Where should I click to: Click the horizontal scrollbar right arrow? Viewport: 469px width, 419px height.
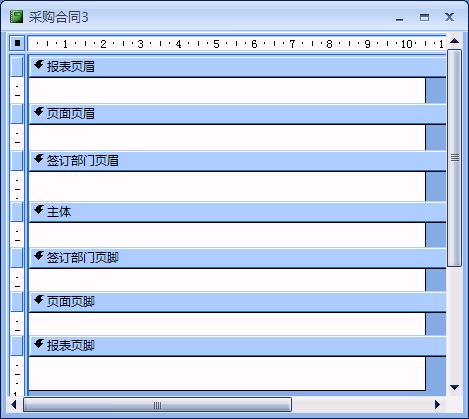point(438,405)
